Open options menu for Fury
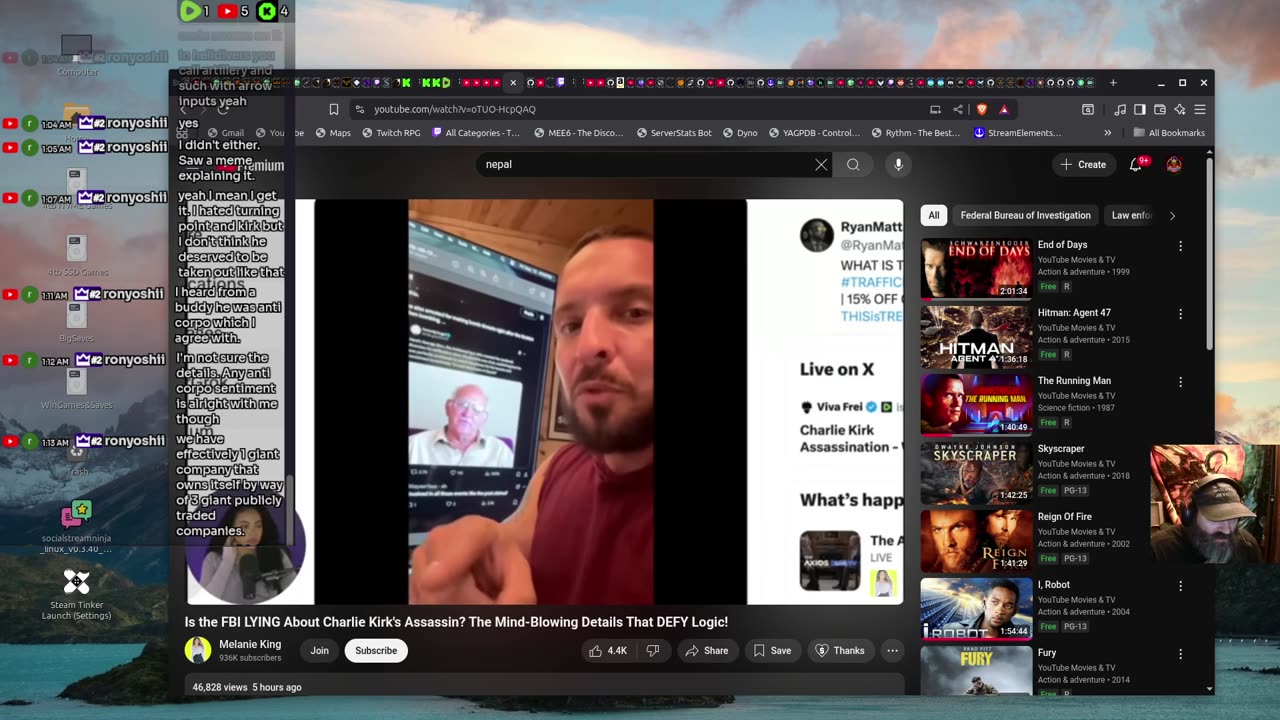Screen dimensions: 1280x720 pos(1180,654)
